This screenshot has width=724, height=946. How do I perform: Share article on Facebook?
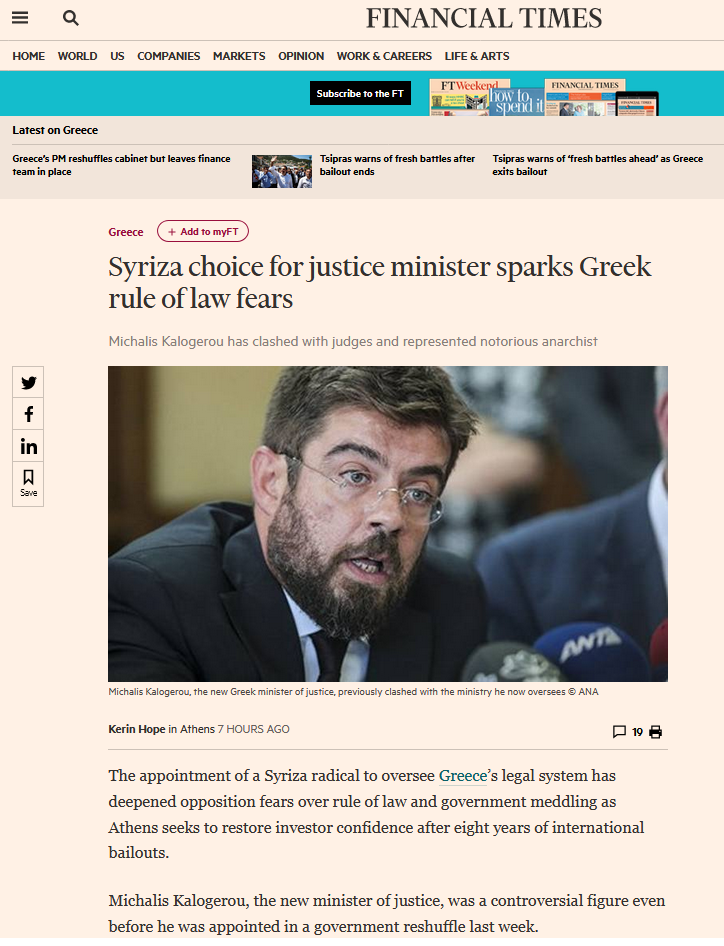(28, 414)
